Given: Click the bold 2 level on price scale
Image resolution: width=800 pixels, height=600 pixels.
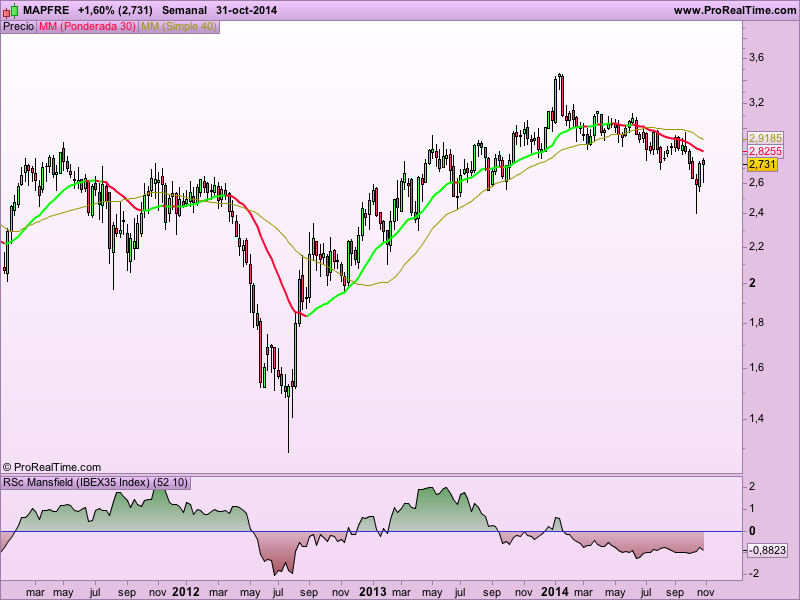Looking at the screenshot, I should pyautogui.click(x=753, y=283).
